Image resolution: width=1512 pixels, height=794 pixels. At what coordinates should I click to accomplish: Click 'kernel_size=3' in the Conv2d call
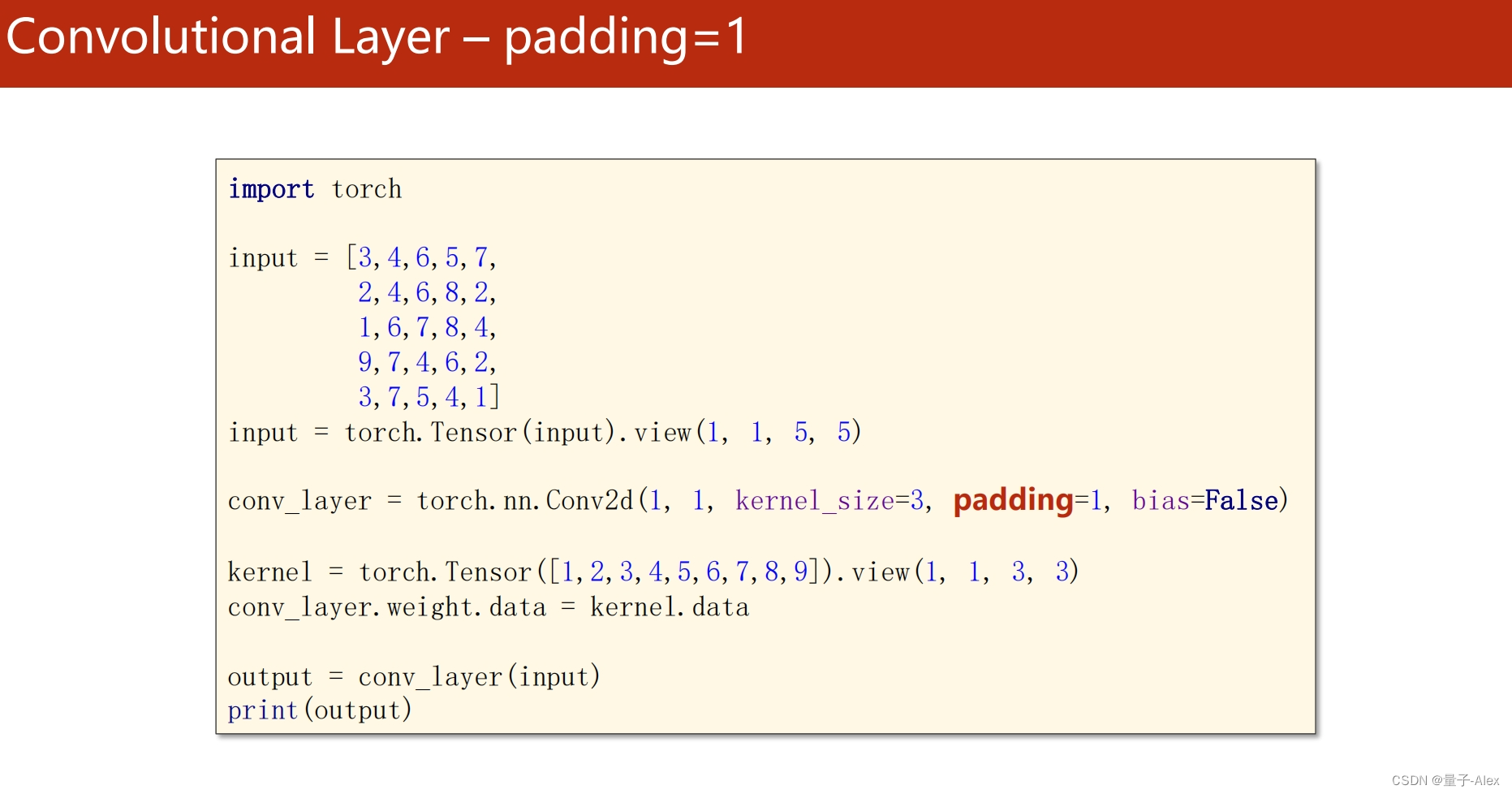click(829, 501)
